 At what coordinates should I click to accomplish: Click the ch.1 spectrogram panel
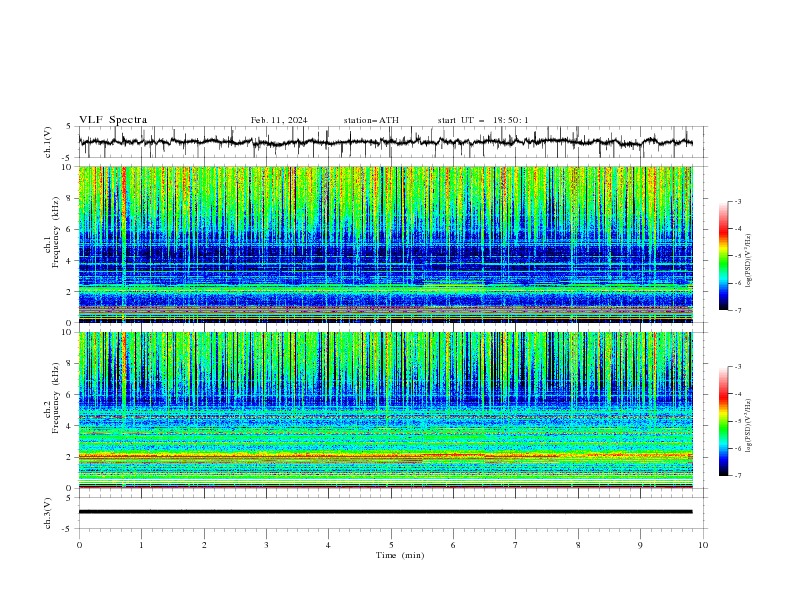click(x=385, y=244)
